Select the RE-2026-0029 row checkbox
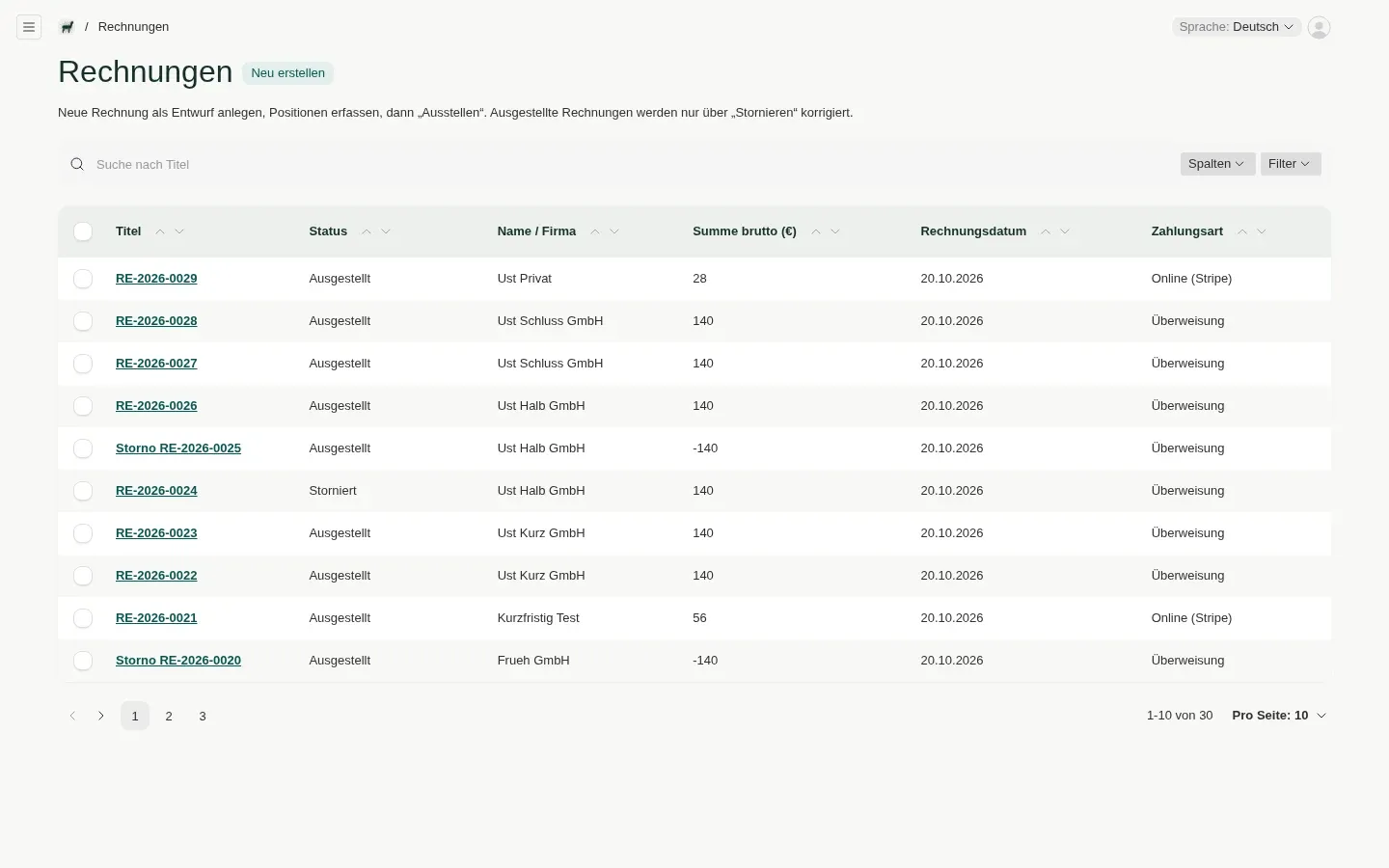This screenshot has height=868, width=1389. (x=83, y=279)
